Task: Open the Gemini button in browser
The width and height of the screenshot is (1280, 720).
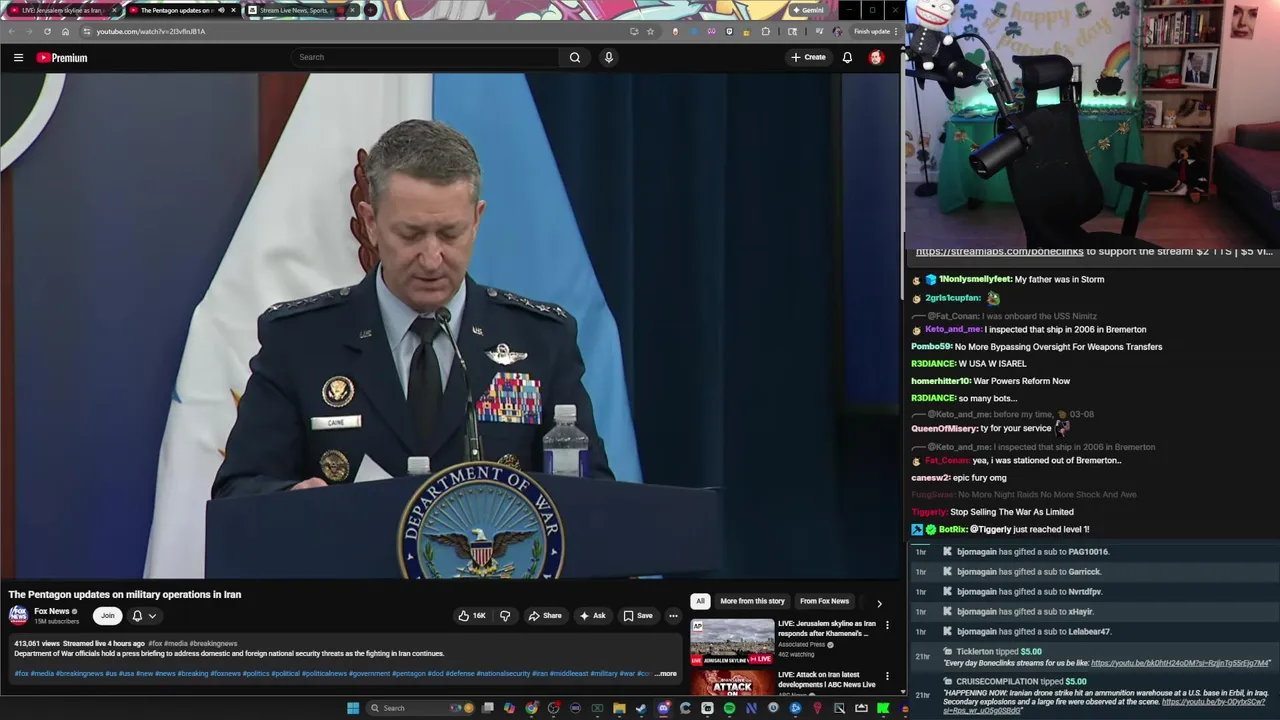Action: [808, 10]
